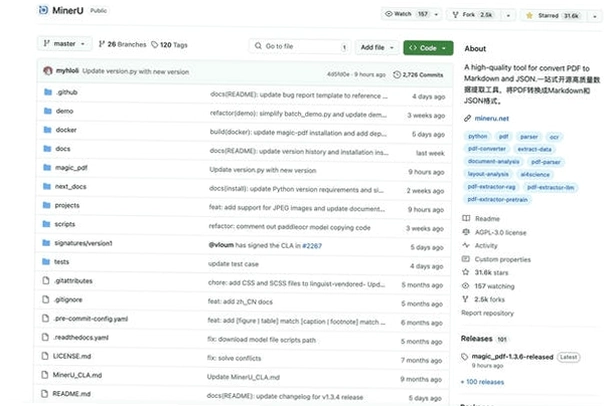Open the green Code dropdown button
Viewport: 604px width, 406px height.
point(428,48)
